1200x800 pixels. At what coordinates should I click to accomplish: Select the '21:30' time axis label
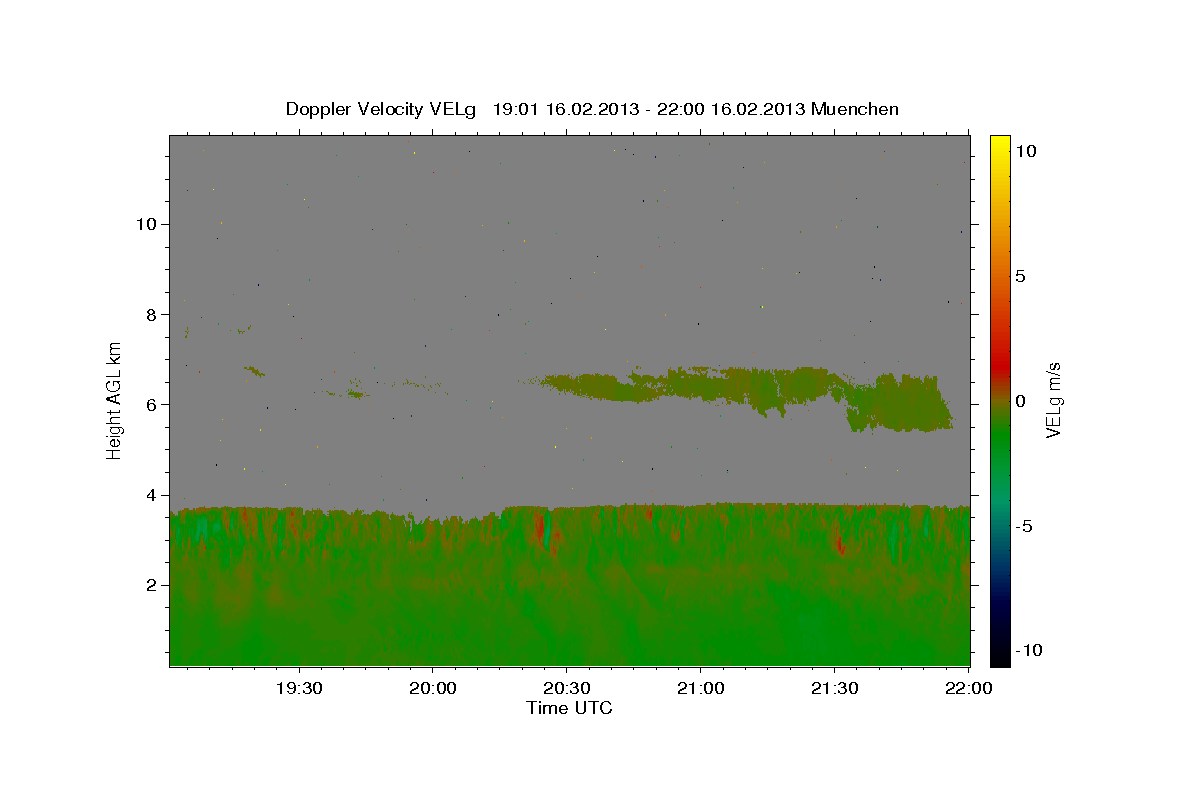click(834, 688)
